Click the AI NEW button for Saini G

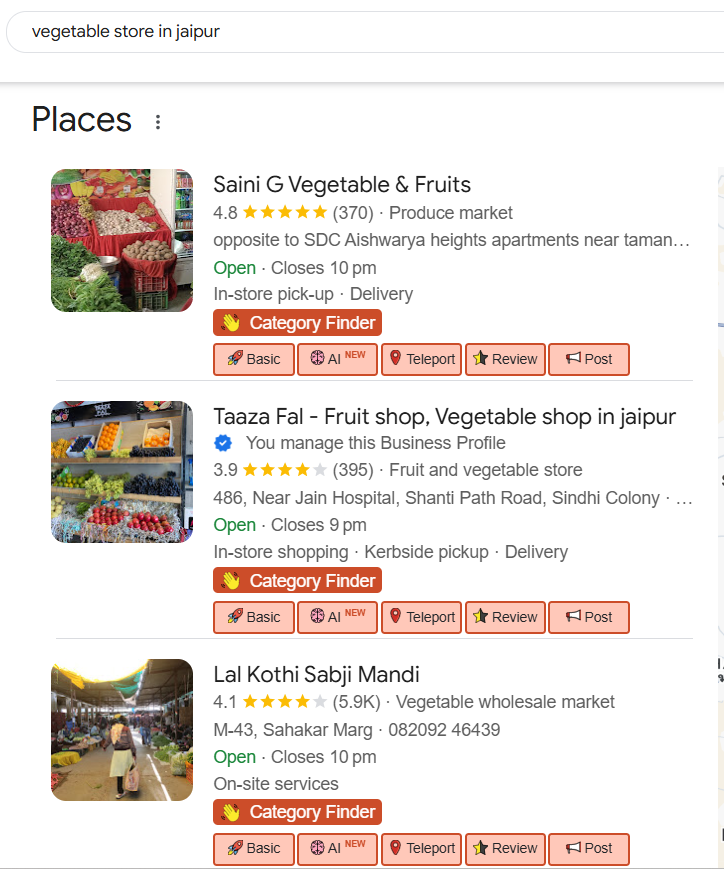(337, 359)
